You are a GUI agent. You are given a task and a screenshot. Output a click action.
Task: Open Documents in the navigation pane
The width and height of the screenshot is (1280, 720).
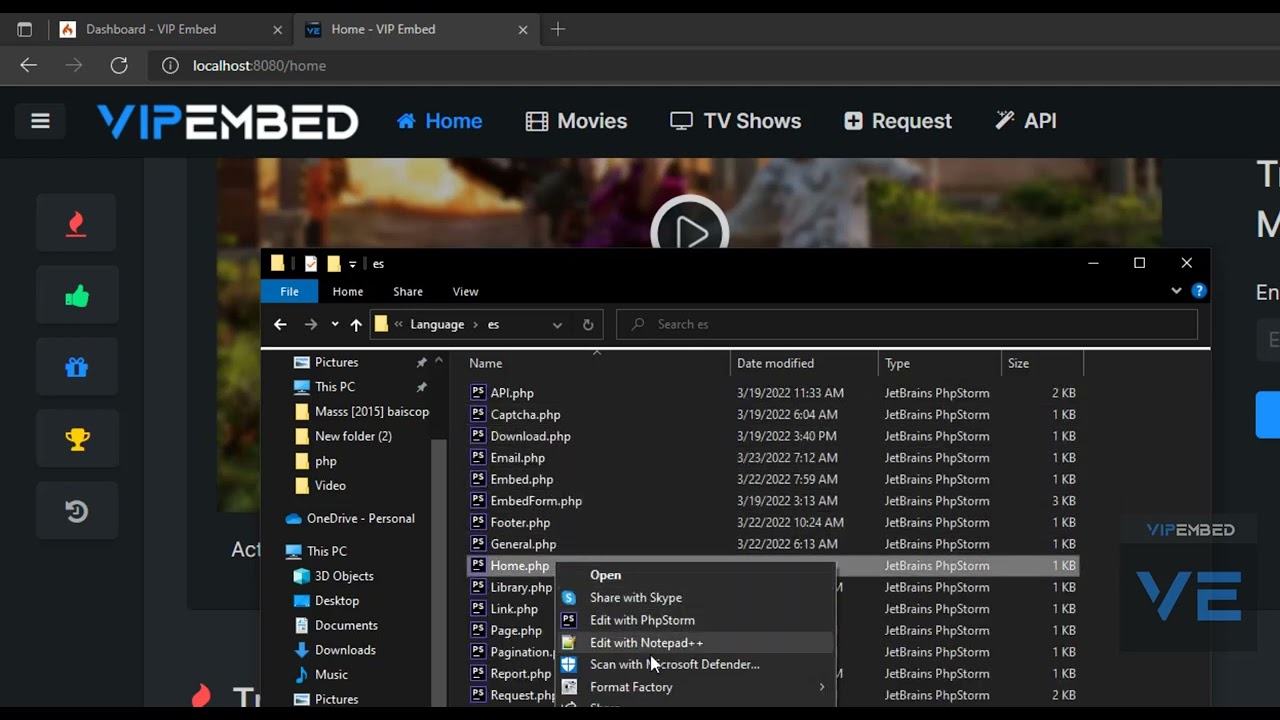click(x=346, y=625)
